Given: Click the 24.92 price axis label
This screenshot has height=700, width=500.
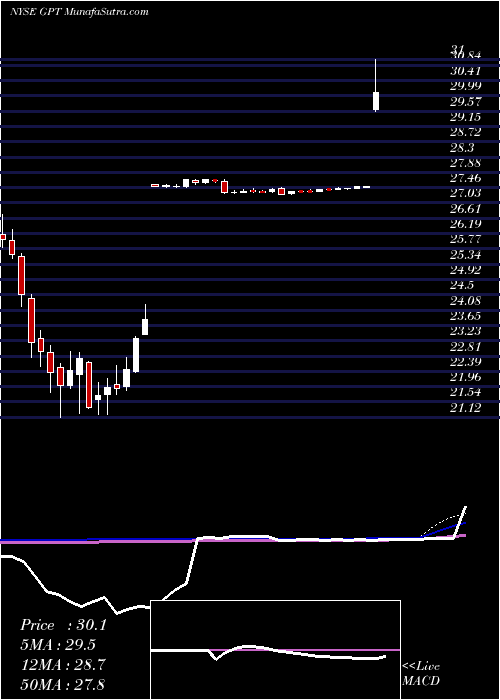Looking at the screenshot, I should pyautogui.click(x=465, y=270).
